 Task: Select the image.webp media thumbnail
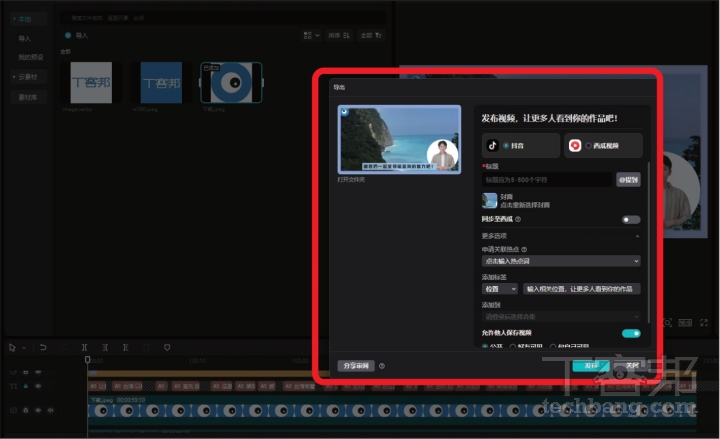tap(91, 83)
